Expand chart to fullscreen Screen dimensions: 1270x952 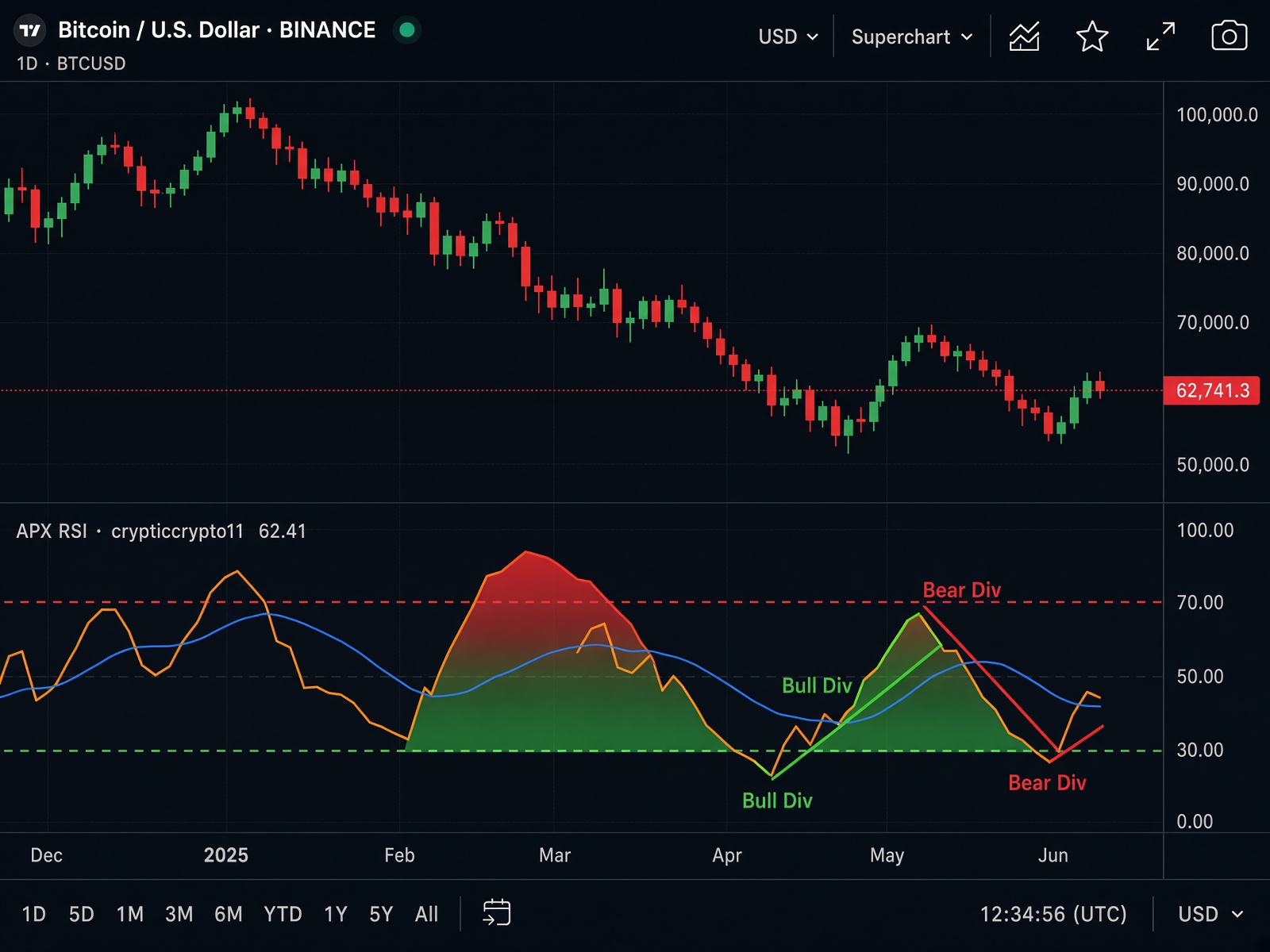pos(1160,36)
